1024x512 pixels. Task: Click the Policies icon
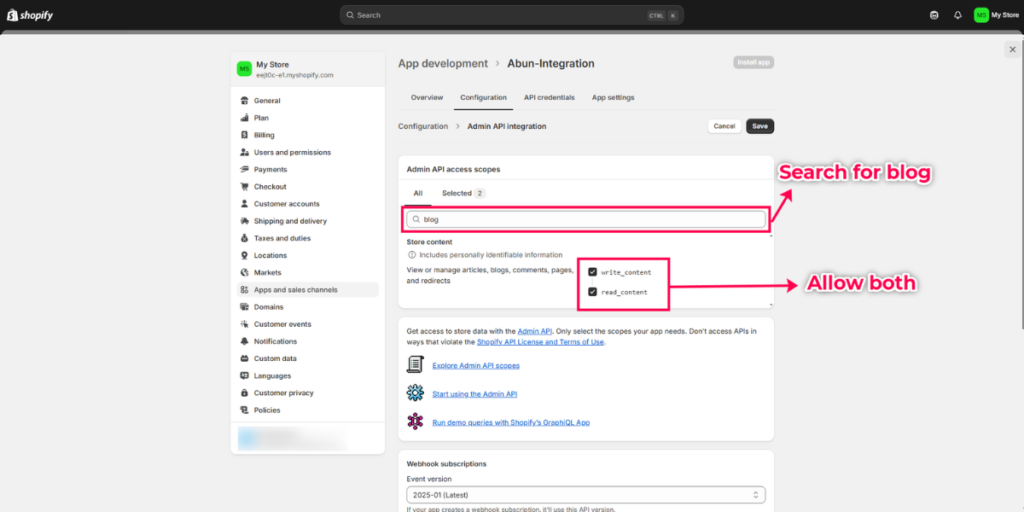click(x=244, y=410)
